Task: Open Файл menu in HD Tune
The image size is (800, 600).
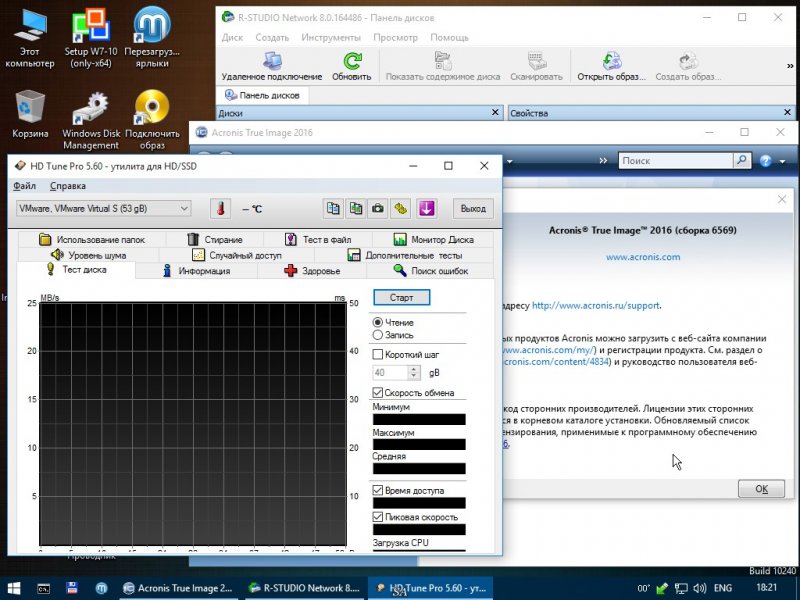Action: pos(24,186)
